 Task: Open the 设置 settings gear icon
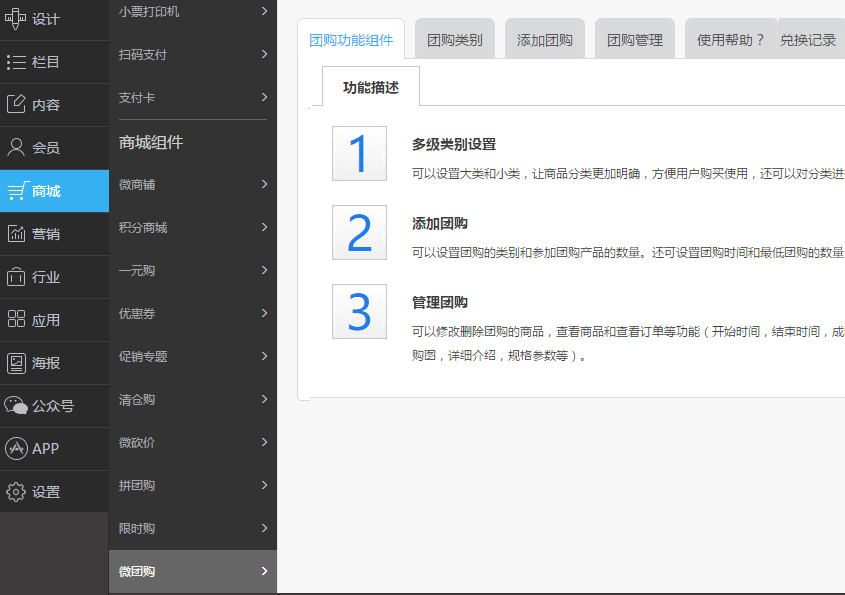point(17,492)
